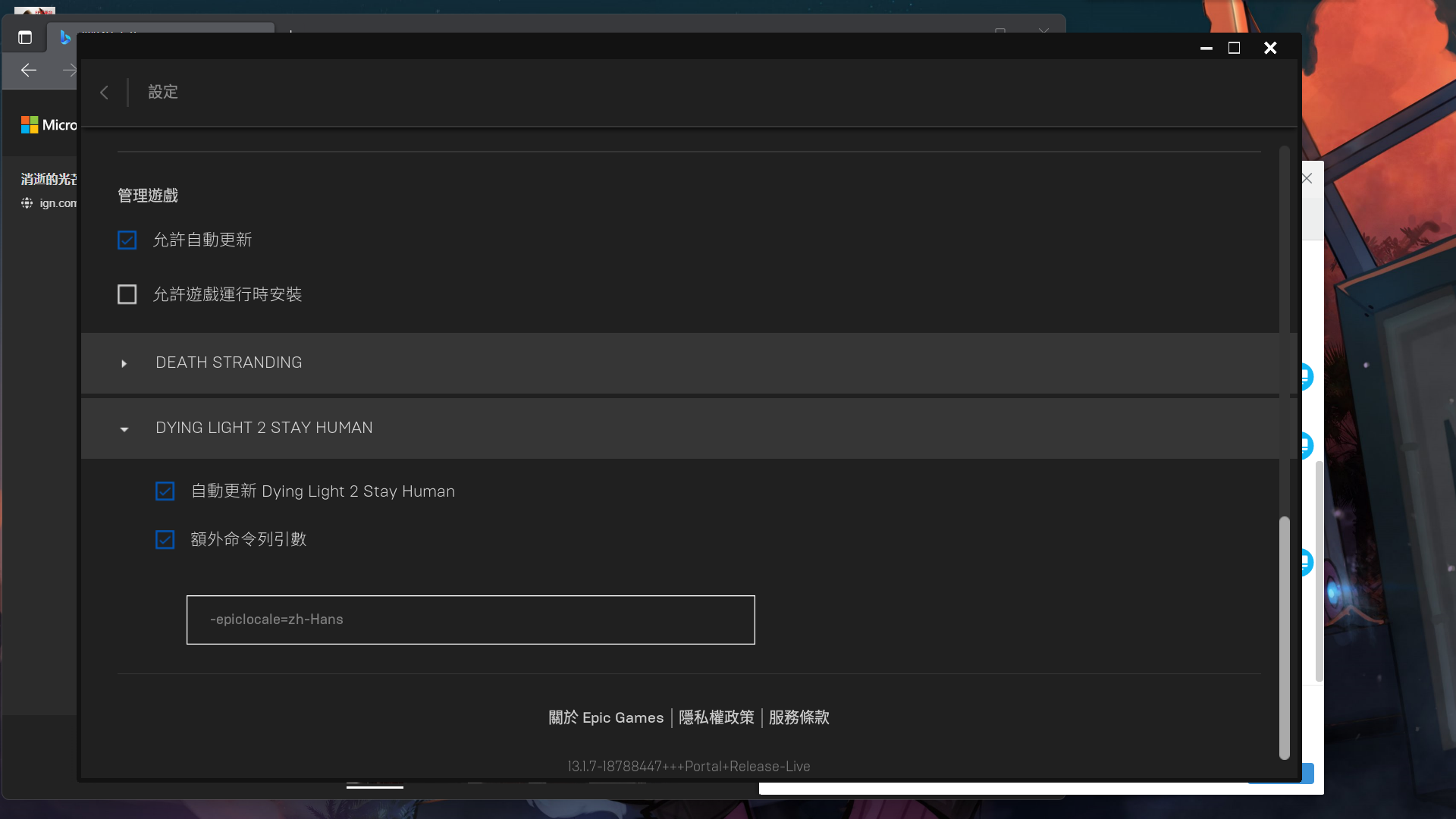Screen dimensions: 1456x819
Task: Uncheck 額外命令列引數 checkbox
Action: 165,539
